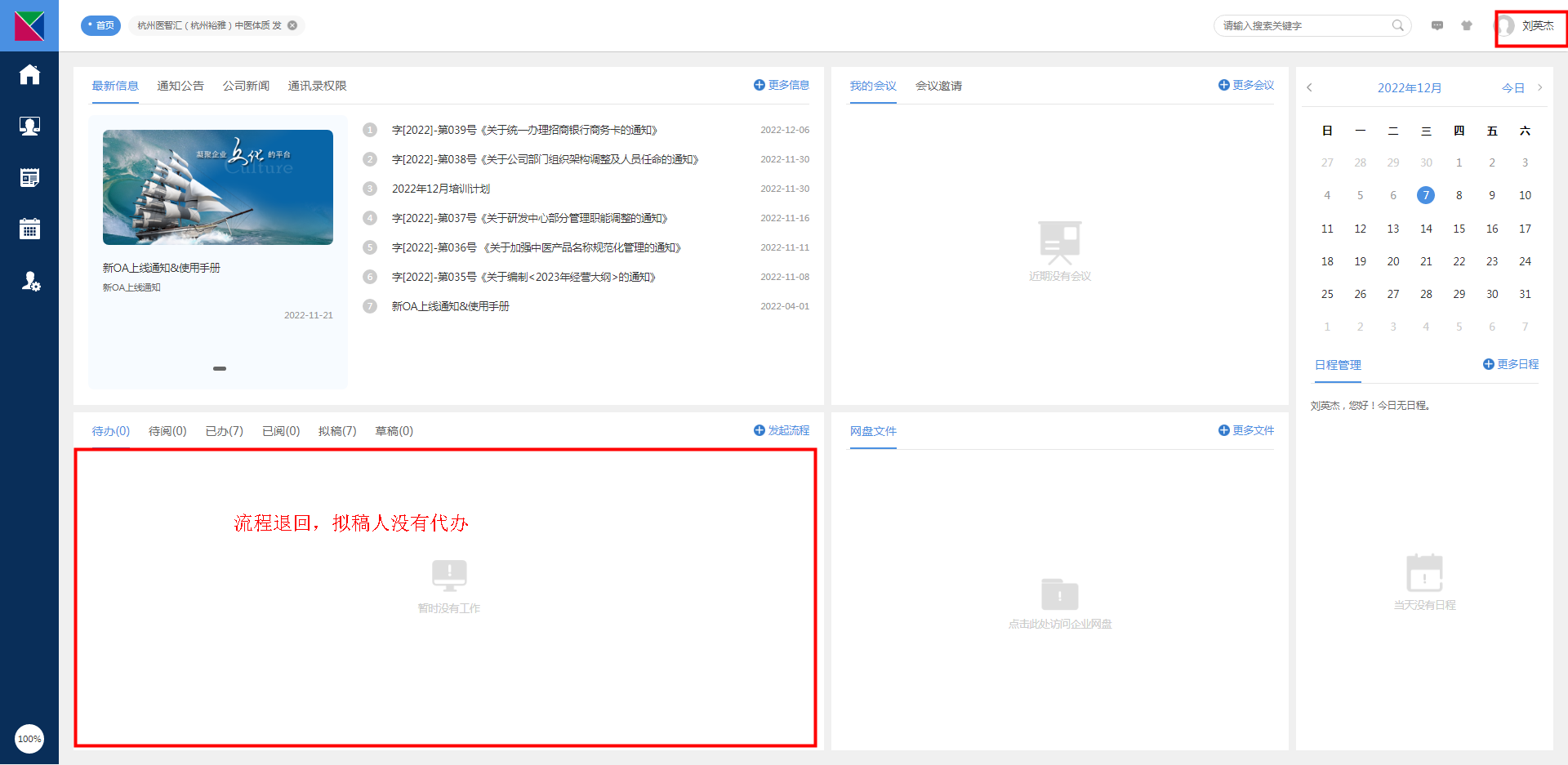Click the search magnifier icon

click(x=1398, y=25)
